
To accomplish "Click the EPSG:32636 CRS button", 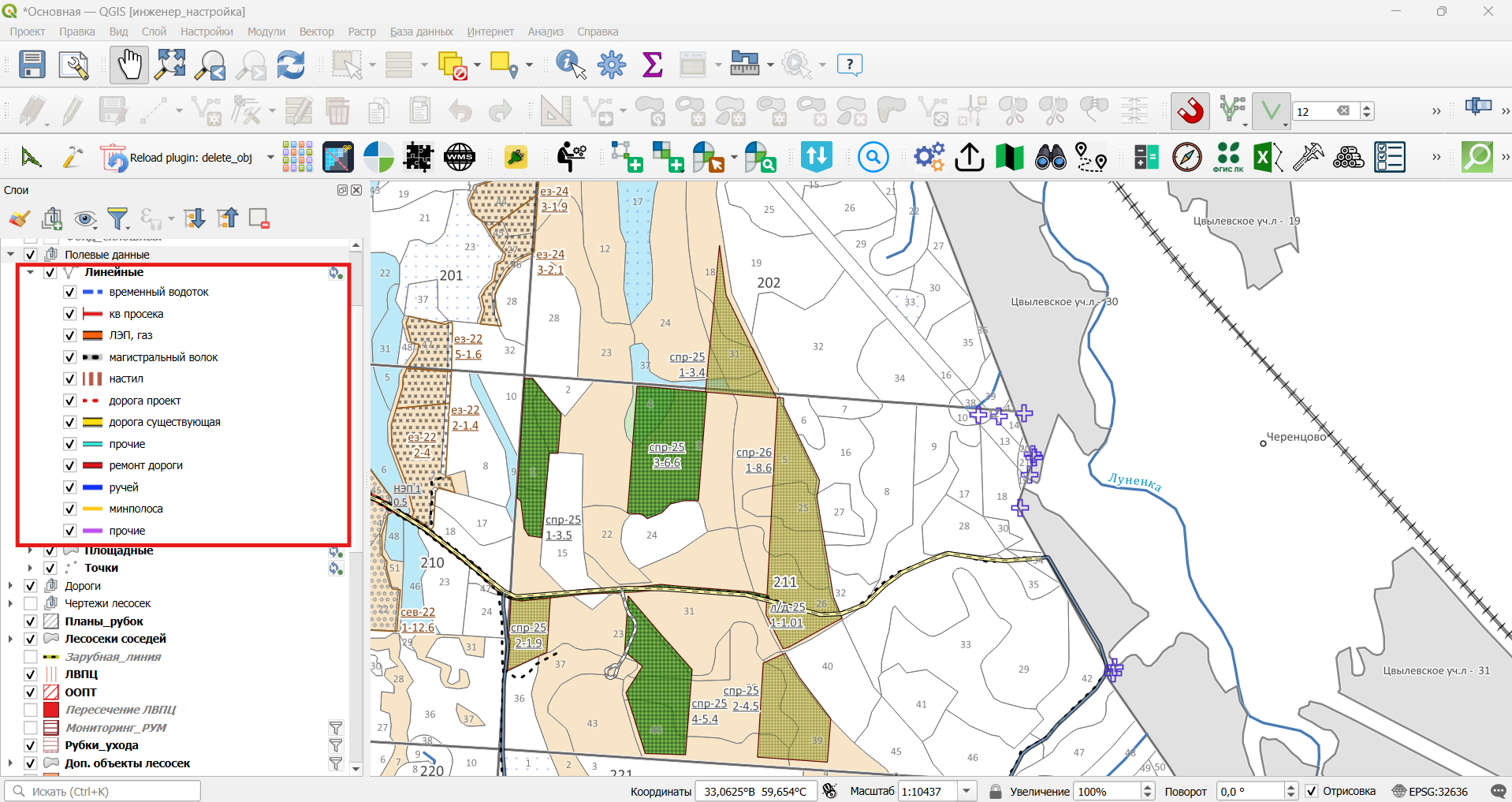I will pyautogui.click(x=1430, y=791).
